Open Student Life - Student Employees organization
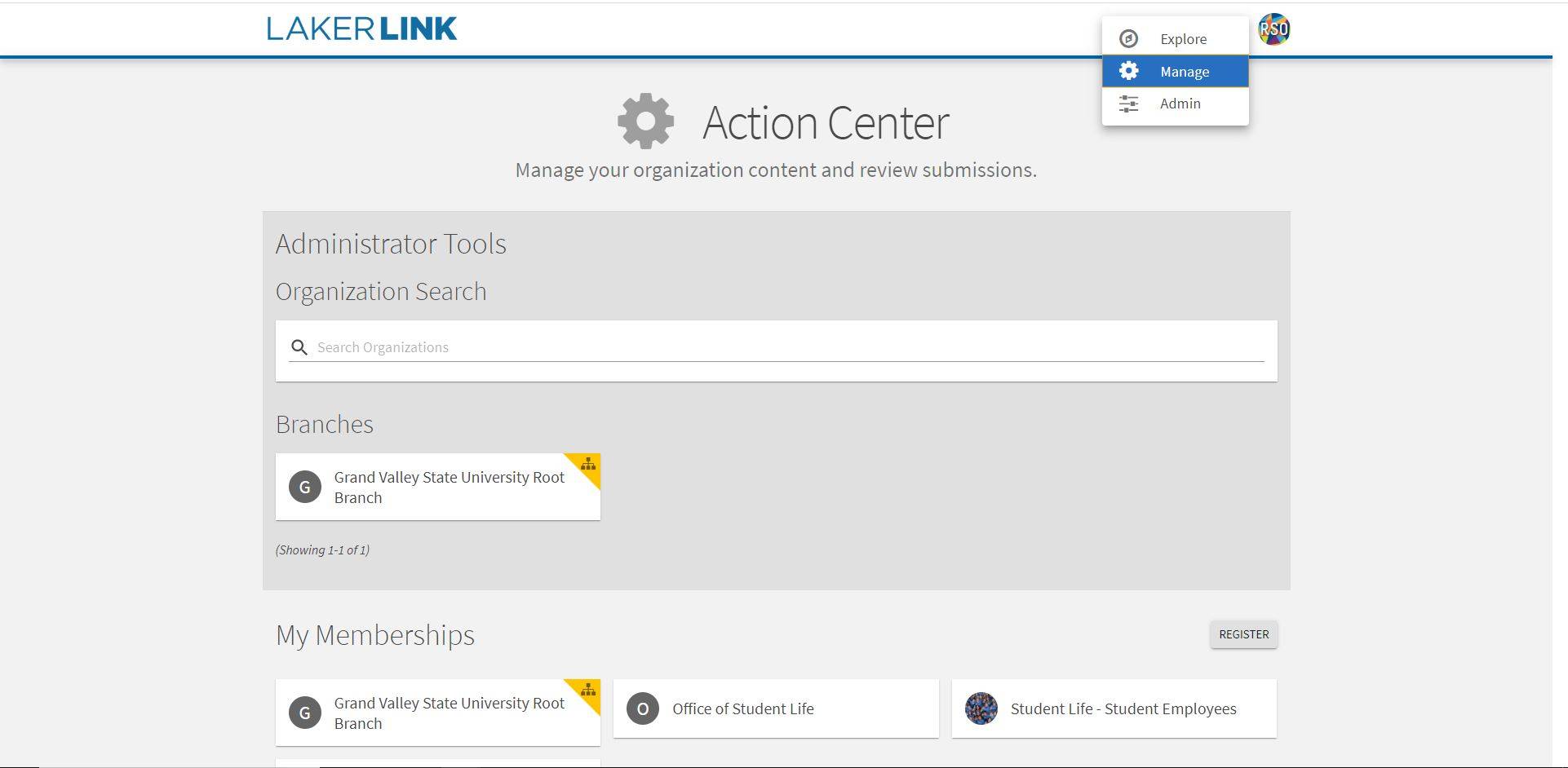This screenshot has width=1568, height=768. pyautogui.click(x=1123, y=709)
